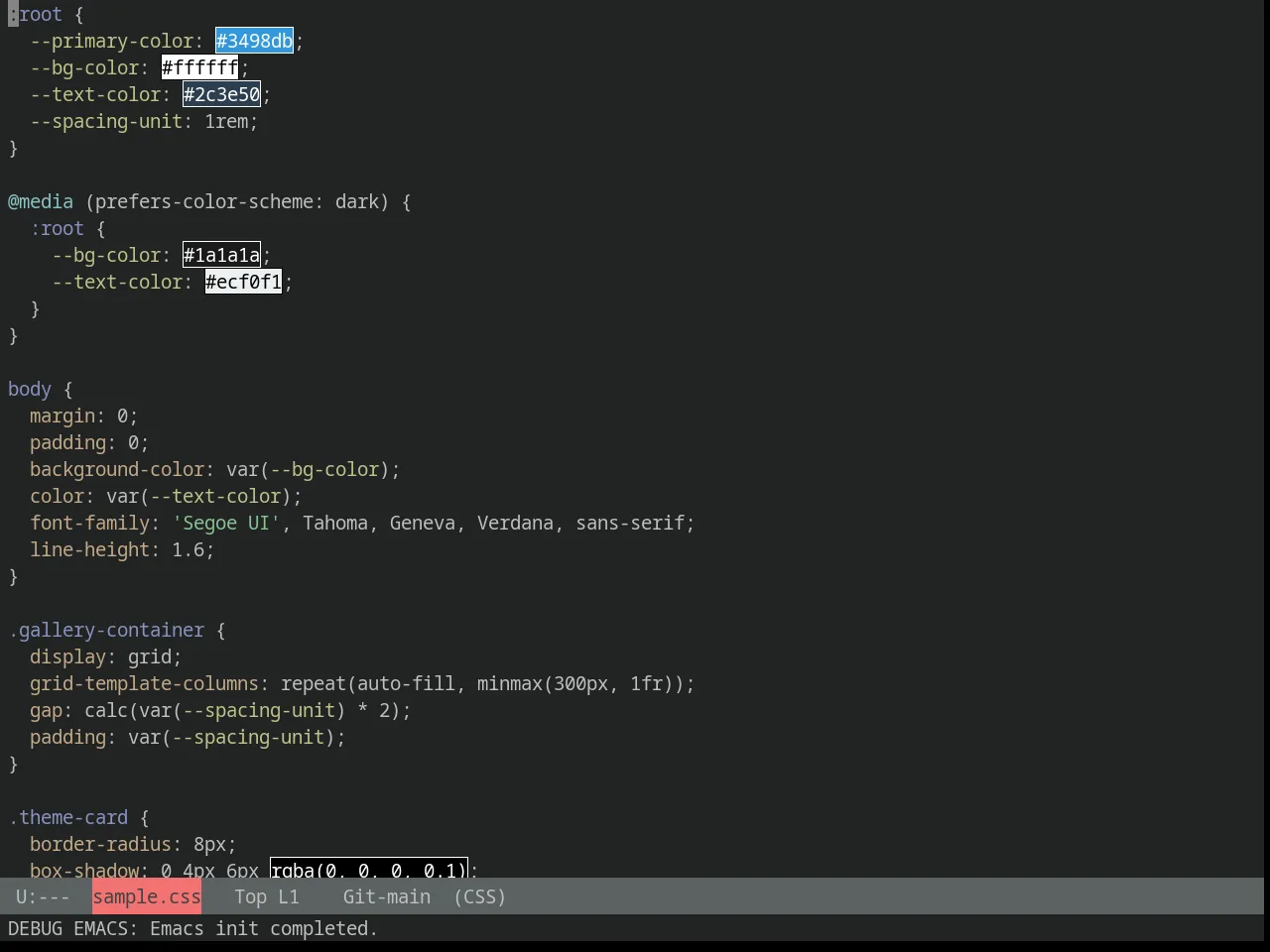Click the '@media' keyword
This screenshot has height=952, width=1270.
41,201
